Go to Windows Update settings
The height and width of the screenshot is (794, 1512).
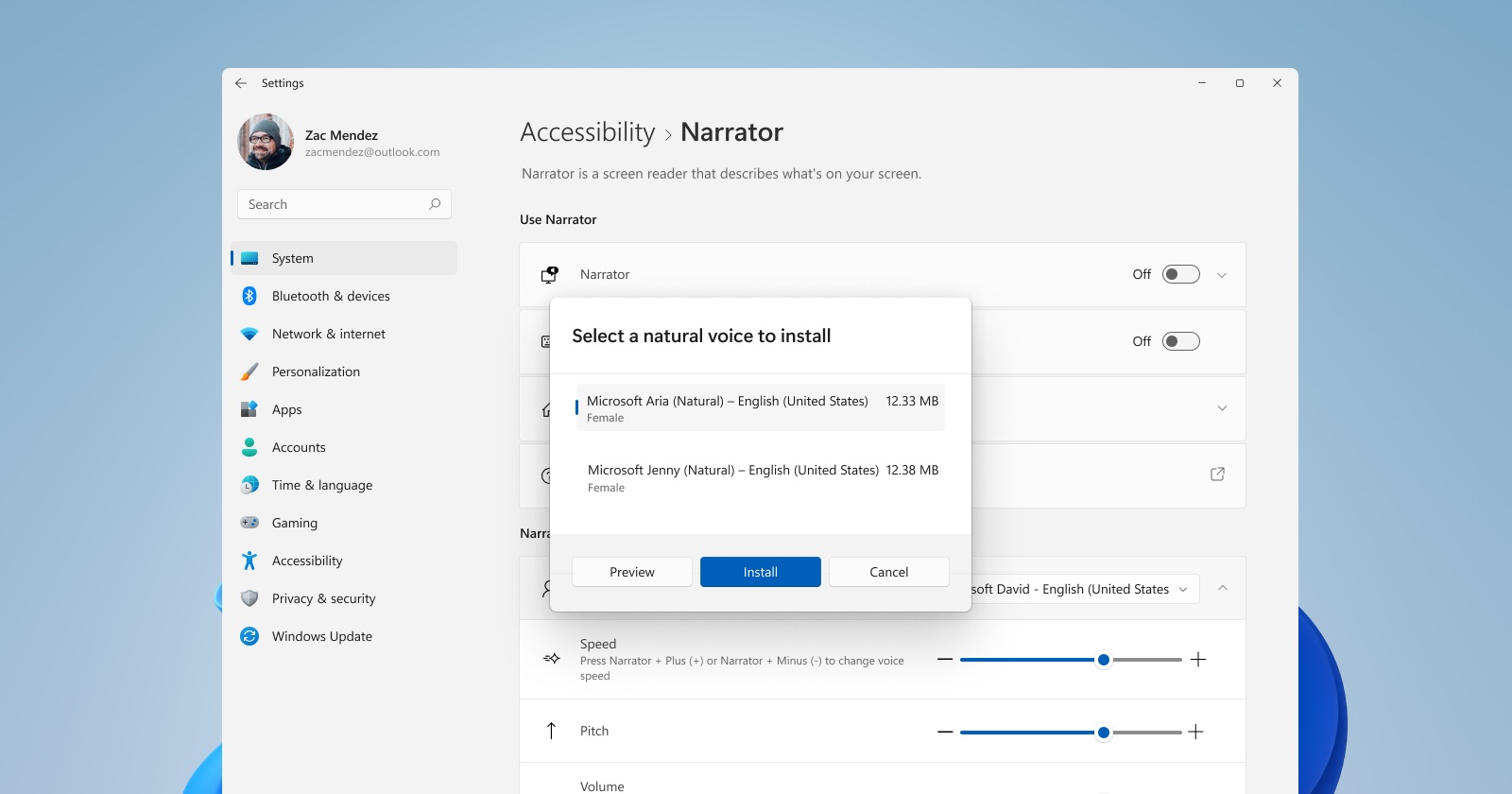point(344,636)
